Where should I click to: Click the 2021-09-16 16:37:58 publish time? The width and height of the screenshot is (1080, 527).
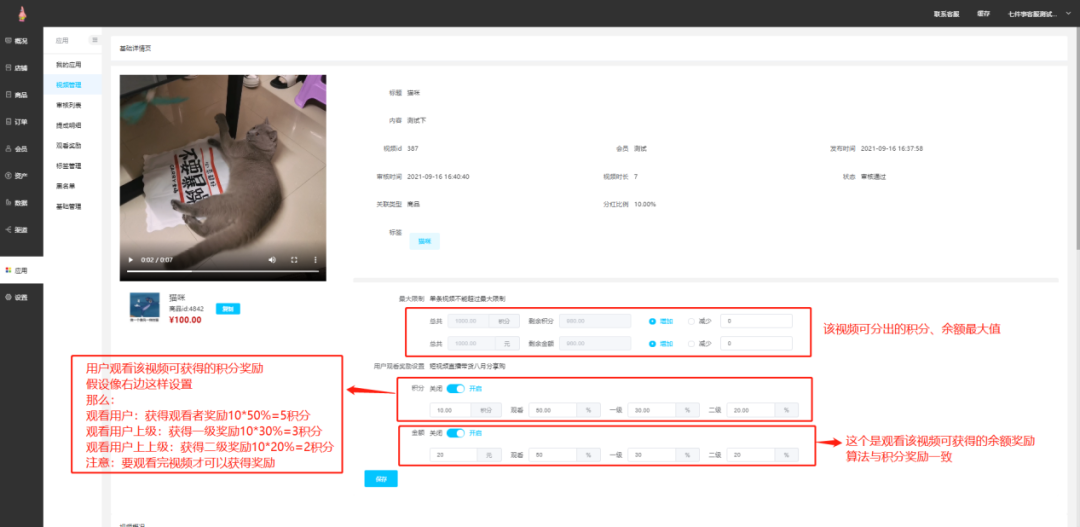click(892, 148)
